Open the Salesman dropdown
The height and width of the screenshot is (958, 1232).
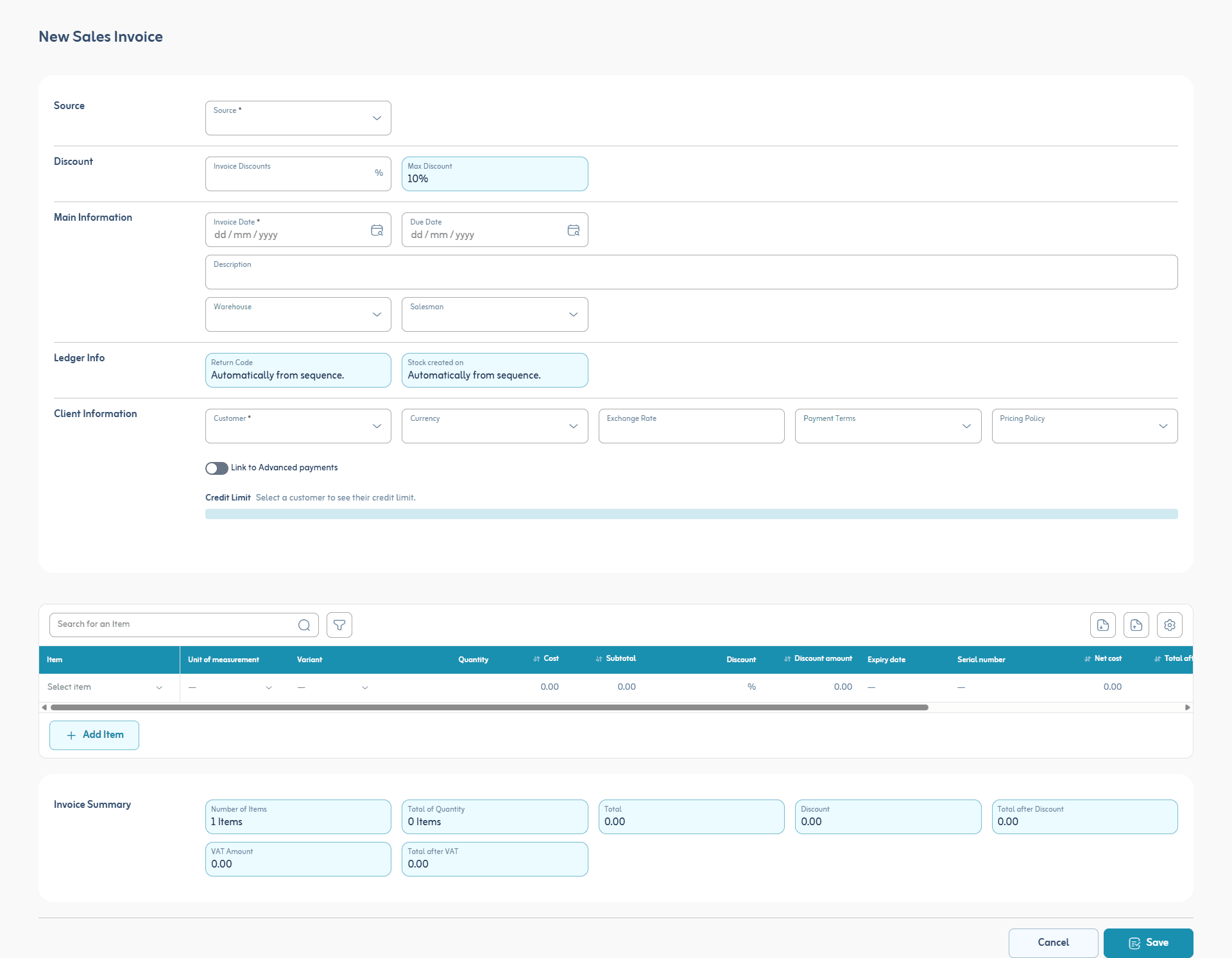(495, 314)
